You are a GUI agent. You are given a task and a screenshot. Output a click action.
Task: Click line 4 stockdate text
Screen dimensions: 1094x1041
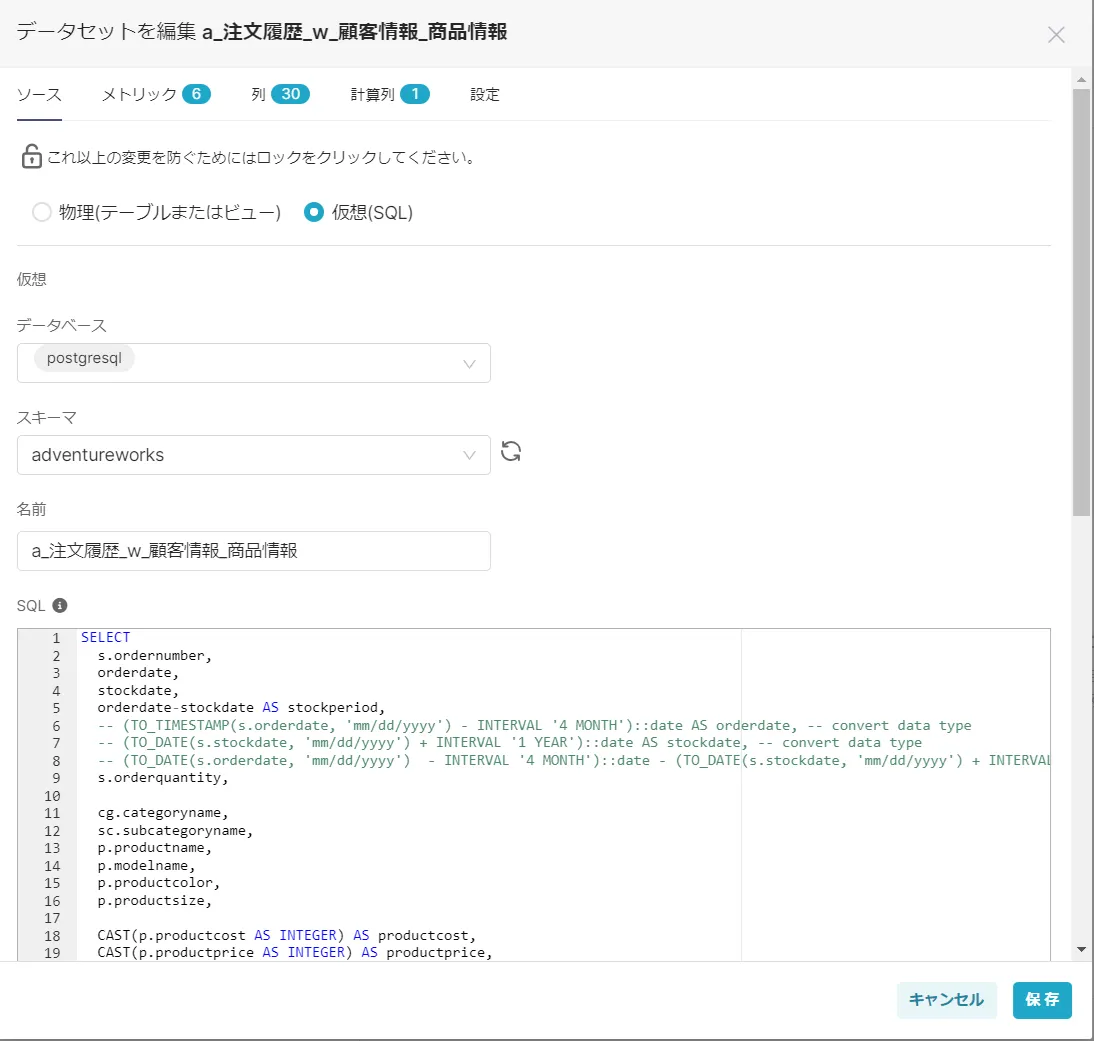point(137,691)
